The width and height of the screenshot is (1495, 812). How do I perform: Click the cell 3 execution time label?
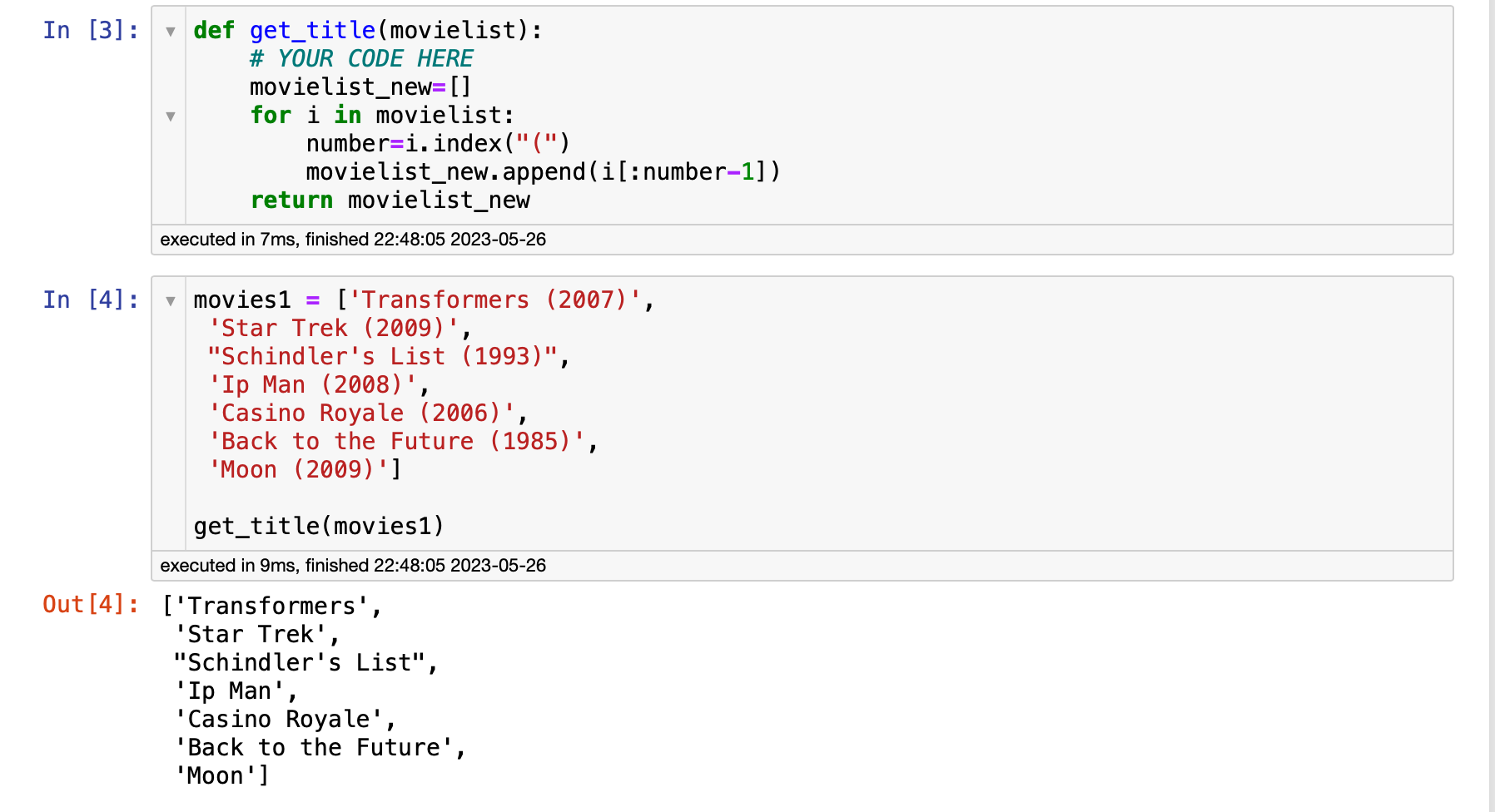click(353, 240)
